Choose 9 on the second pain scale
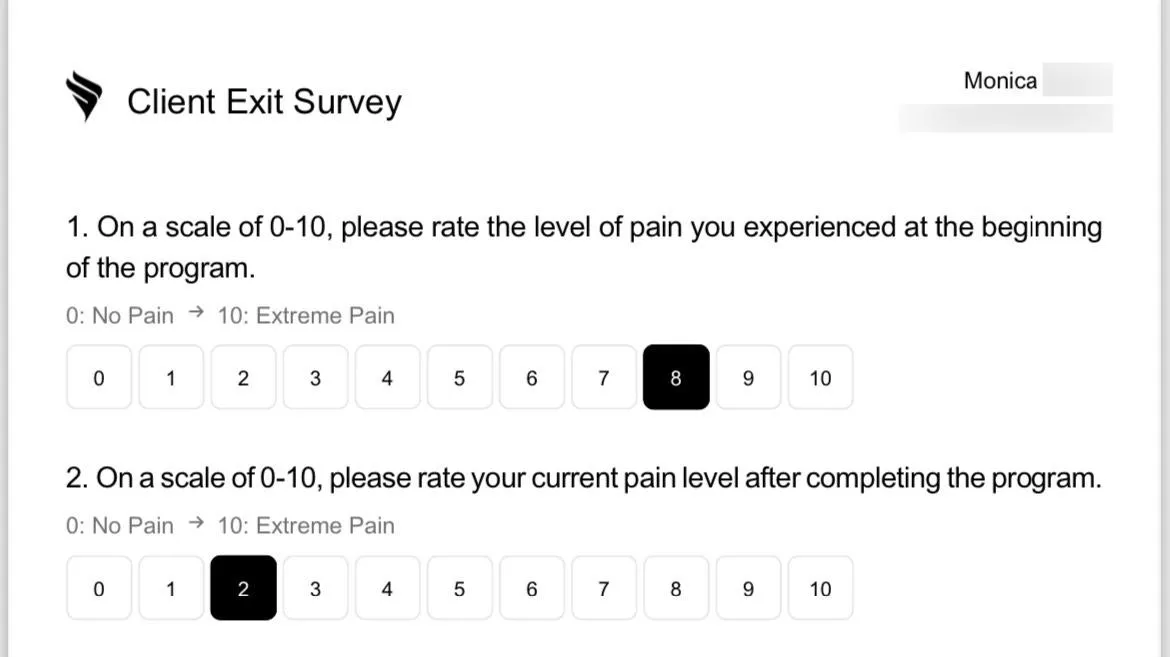The width and height of the screenshot is (1170, 657). (x=748, y=588)
